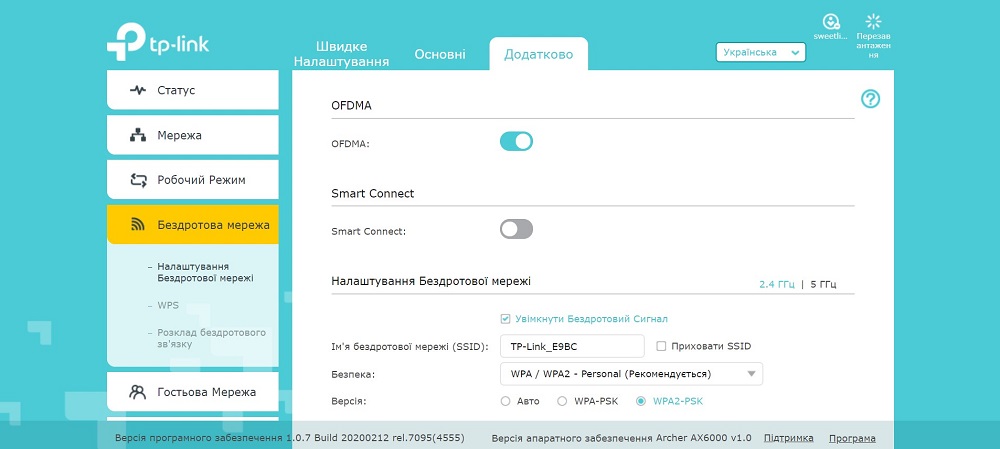Click the reboot (Перезавантаження) icon
1000x449 pixels.
[x=873, y=21]
